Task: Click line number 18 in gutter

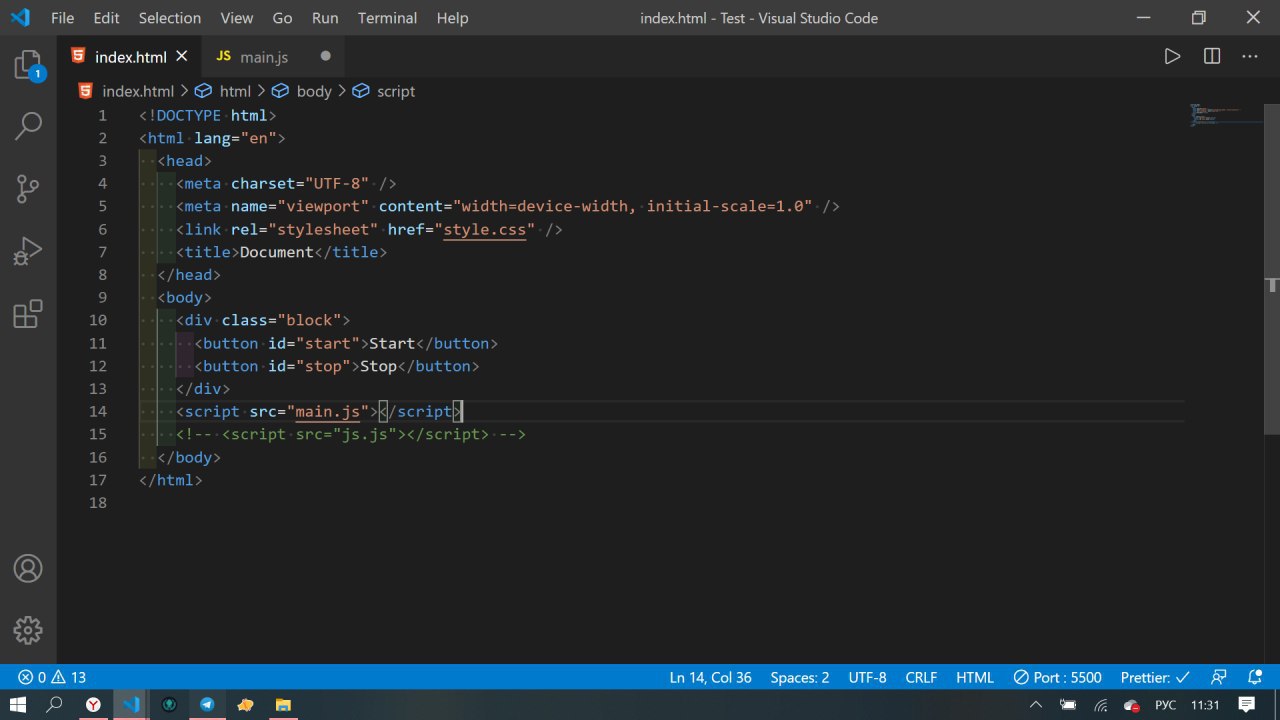Action: click(x=97, y=502)
